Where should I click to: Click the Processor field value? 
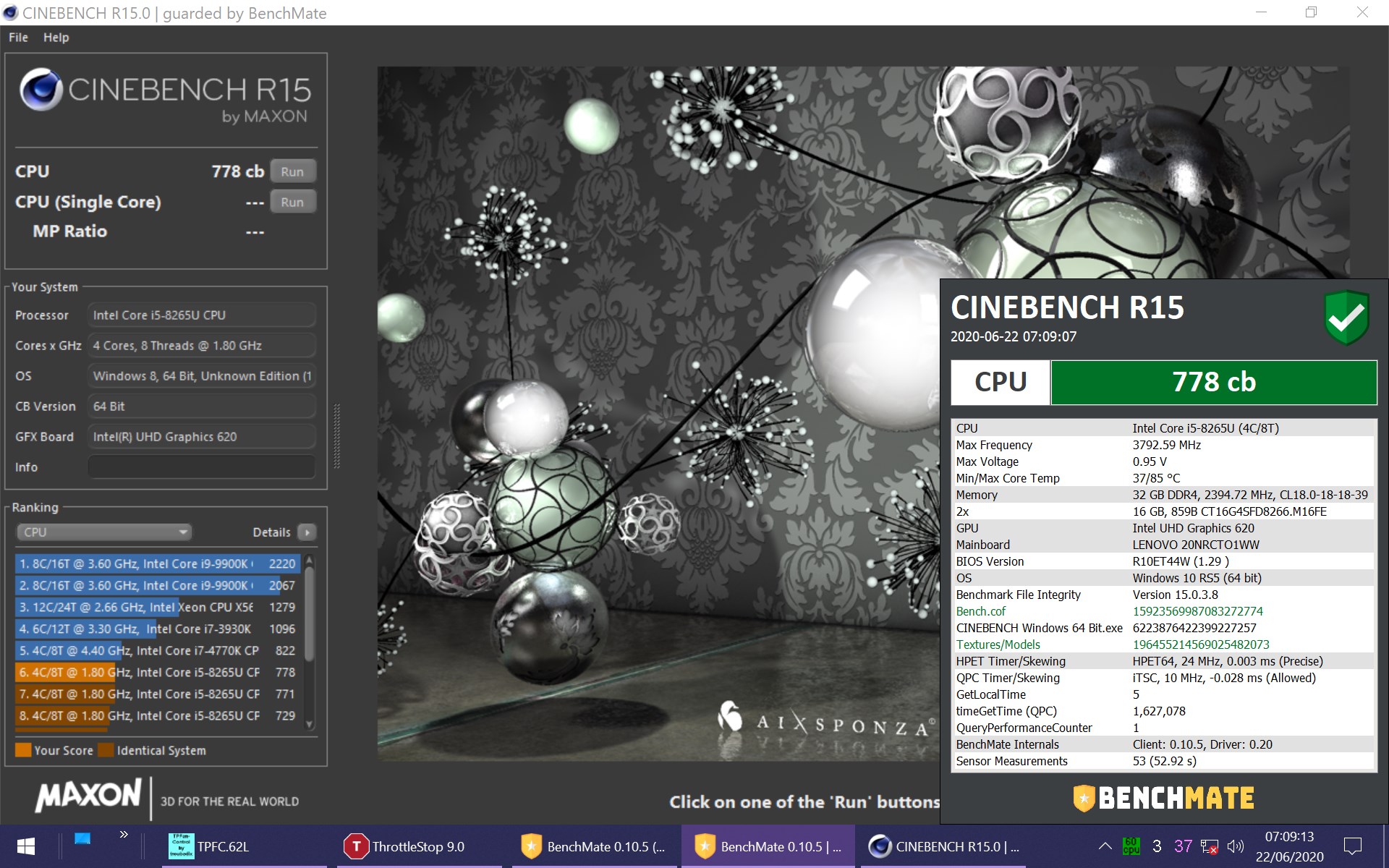click(x=201, y=315)
